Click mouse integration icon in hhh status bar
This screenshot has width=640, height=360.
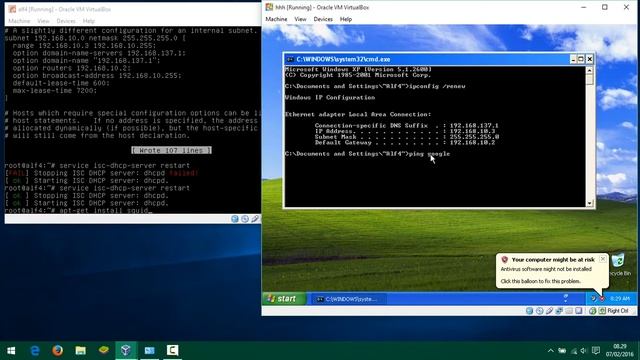point(593,311)
